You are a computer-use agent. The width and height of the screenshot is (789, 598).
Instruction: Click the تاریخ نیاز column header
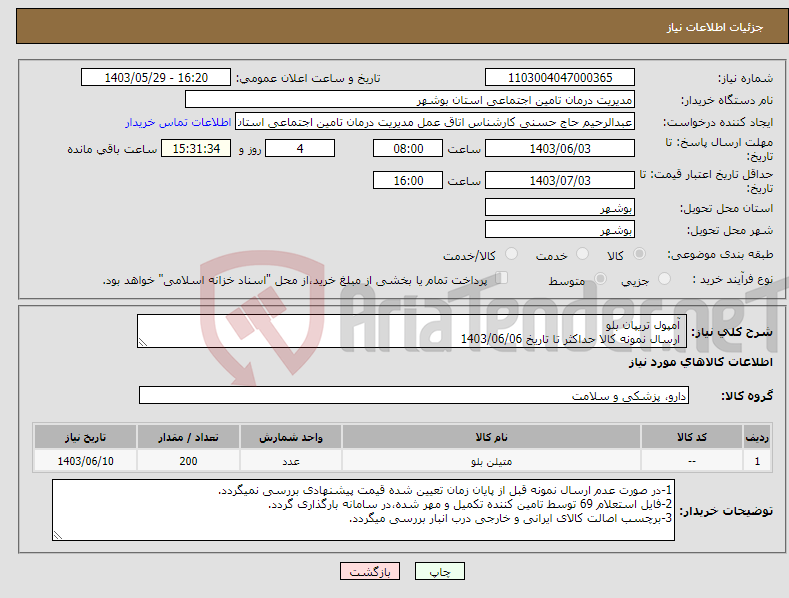pyautogui.click(x=86, y=437)
